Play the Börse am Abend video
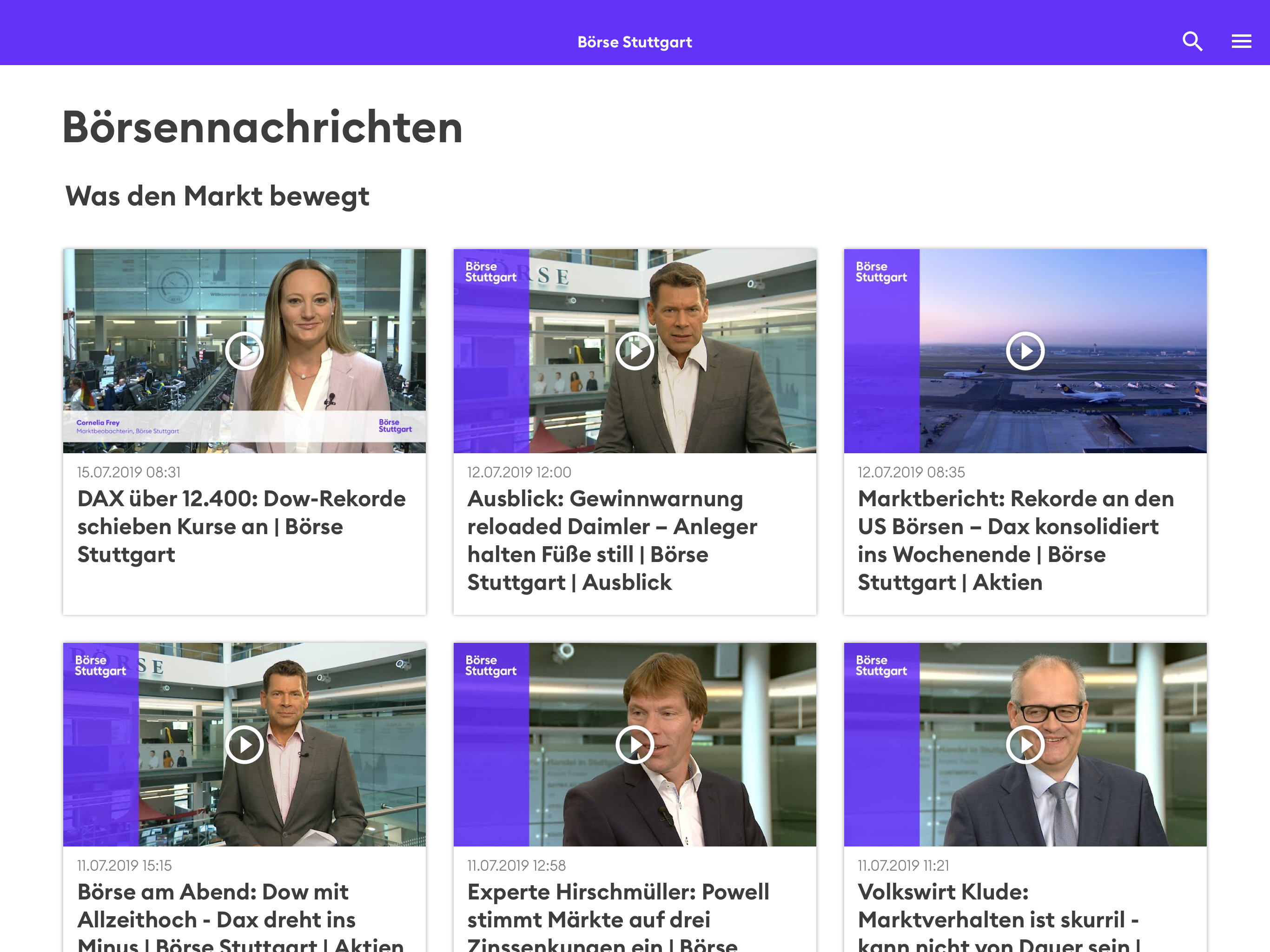The image size is (1270, 952). tap(244, 745)
